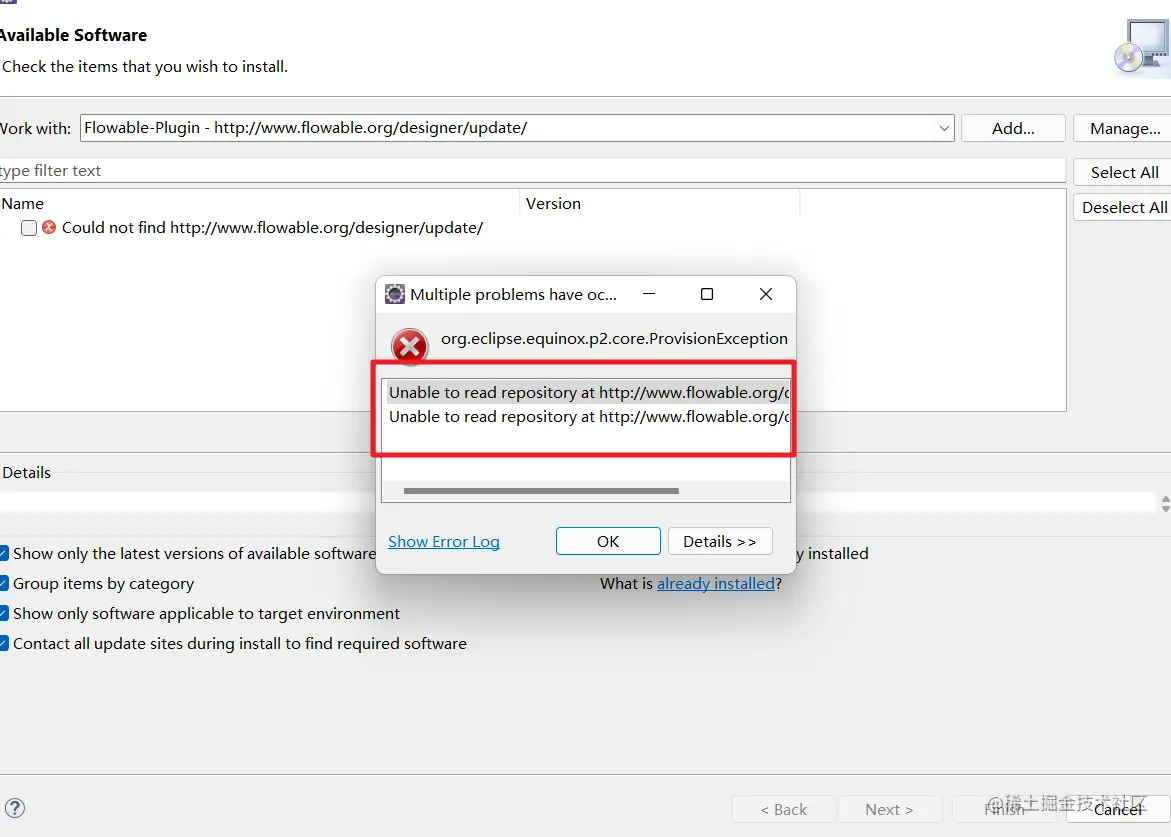Open the 'Show Error Log' link
This screenshot has width=1171, height=837.
(x=444, y=541)
